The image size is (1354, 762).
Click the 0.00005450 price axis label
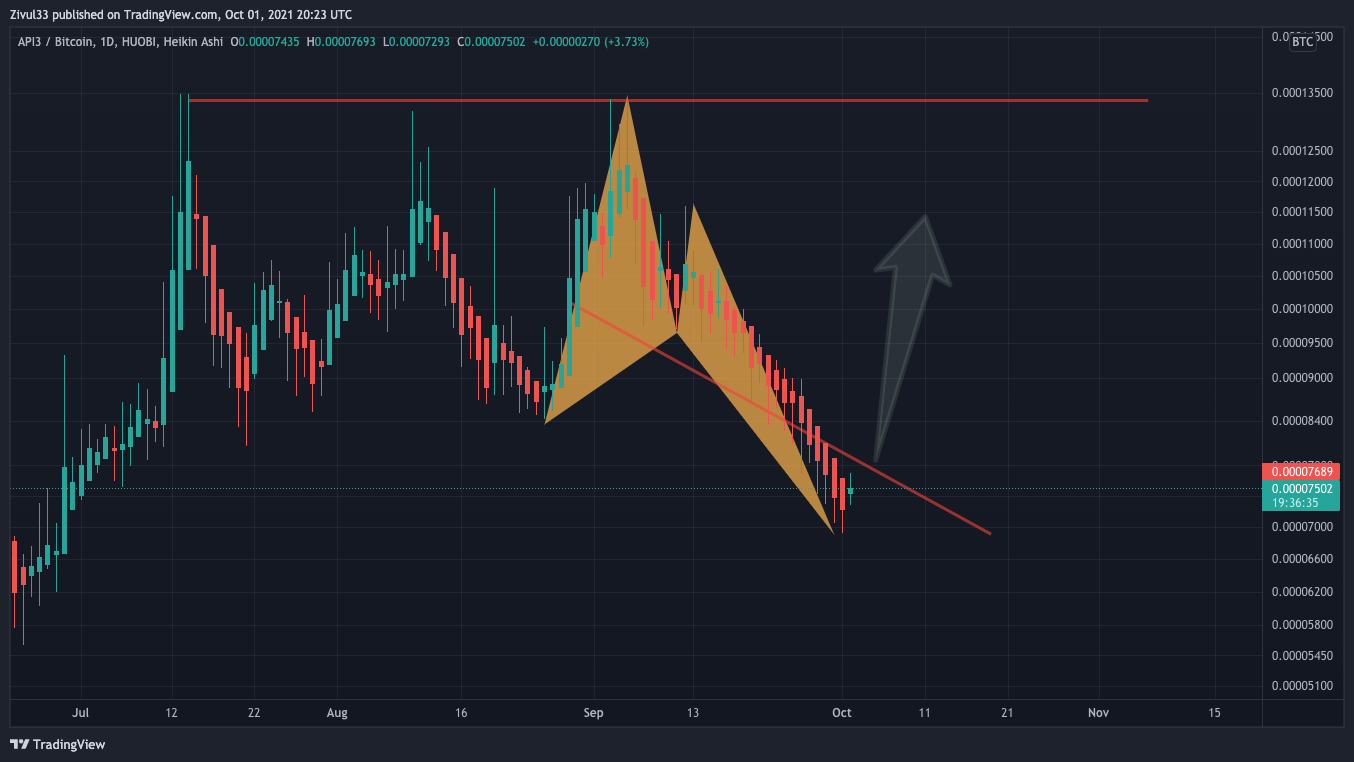pyautogui.click(x=1302, y=656)
